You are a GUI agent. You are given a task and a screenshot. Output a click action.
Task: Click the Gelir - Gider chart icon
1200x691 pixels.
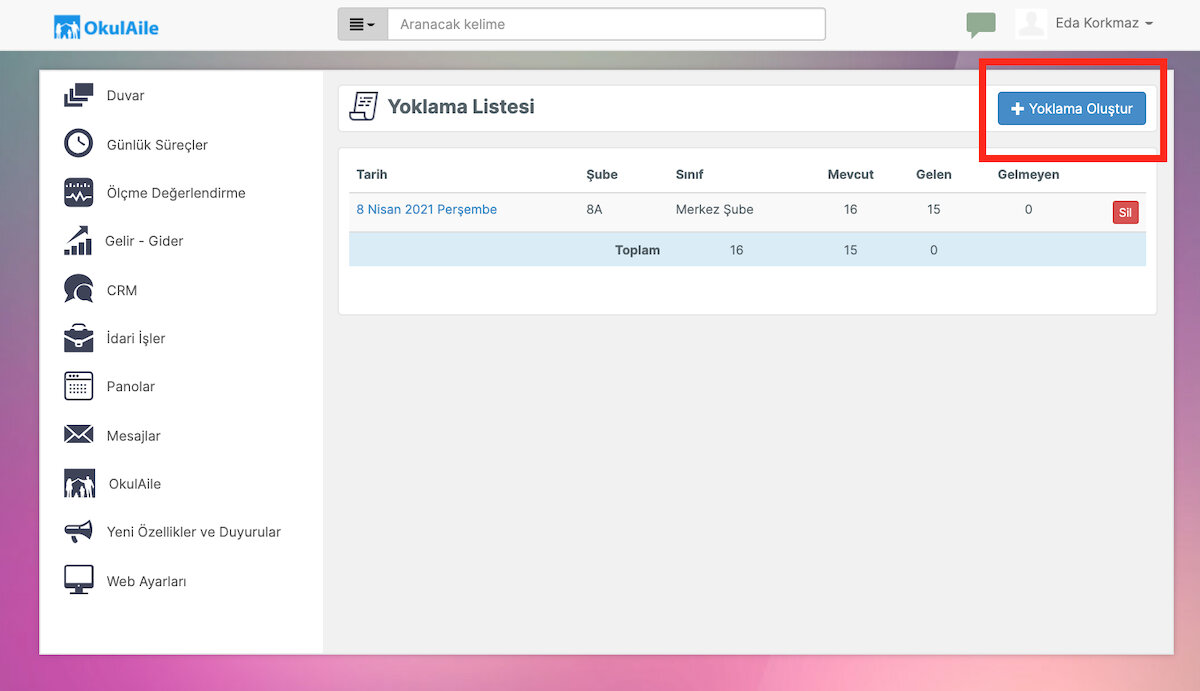point(77,240)
